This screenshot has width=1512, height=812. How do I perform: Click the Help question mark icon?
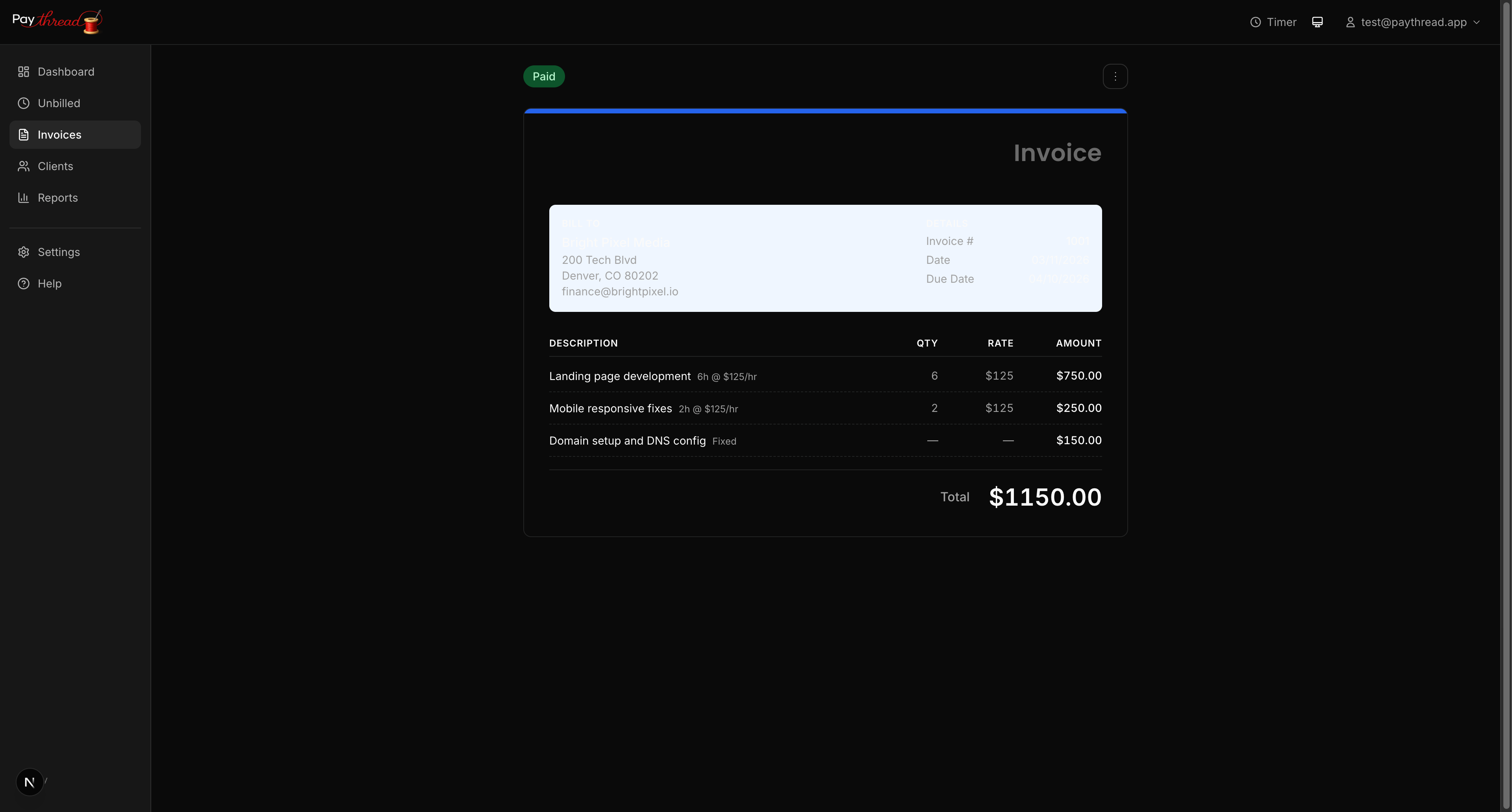click(x=24, y=284)
